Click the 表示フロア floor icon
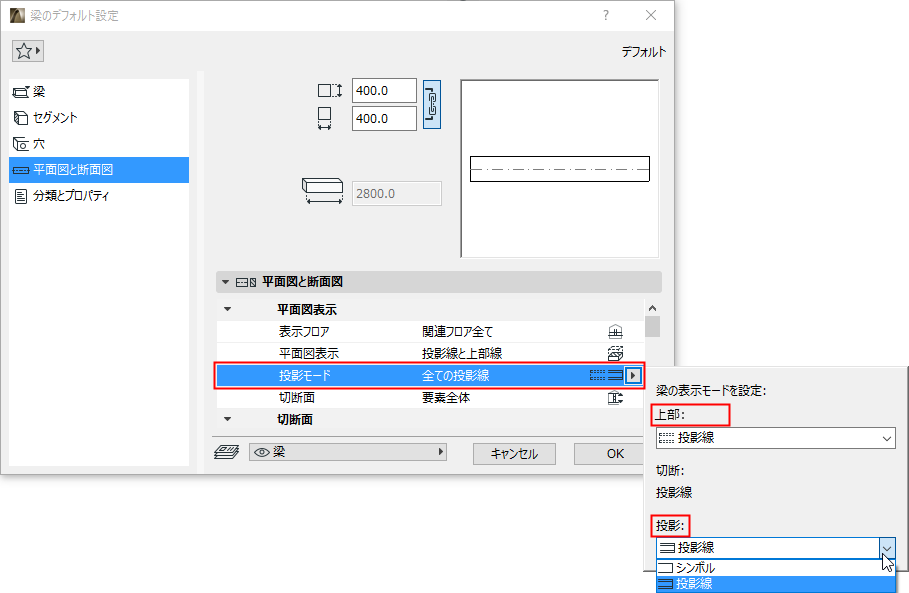This screenshot has width=909, height=593. coord(615,330)
